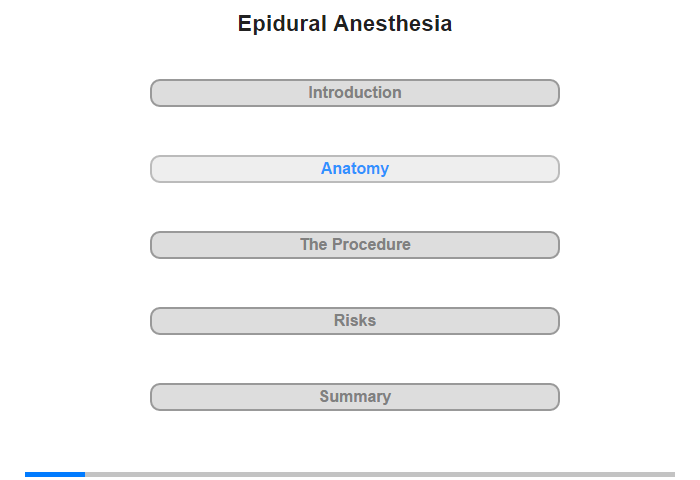Choose the blue Anatomy menu entry
Image resolution: width=700 pixels, height=480 pixels.
tap(354, 169)
